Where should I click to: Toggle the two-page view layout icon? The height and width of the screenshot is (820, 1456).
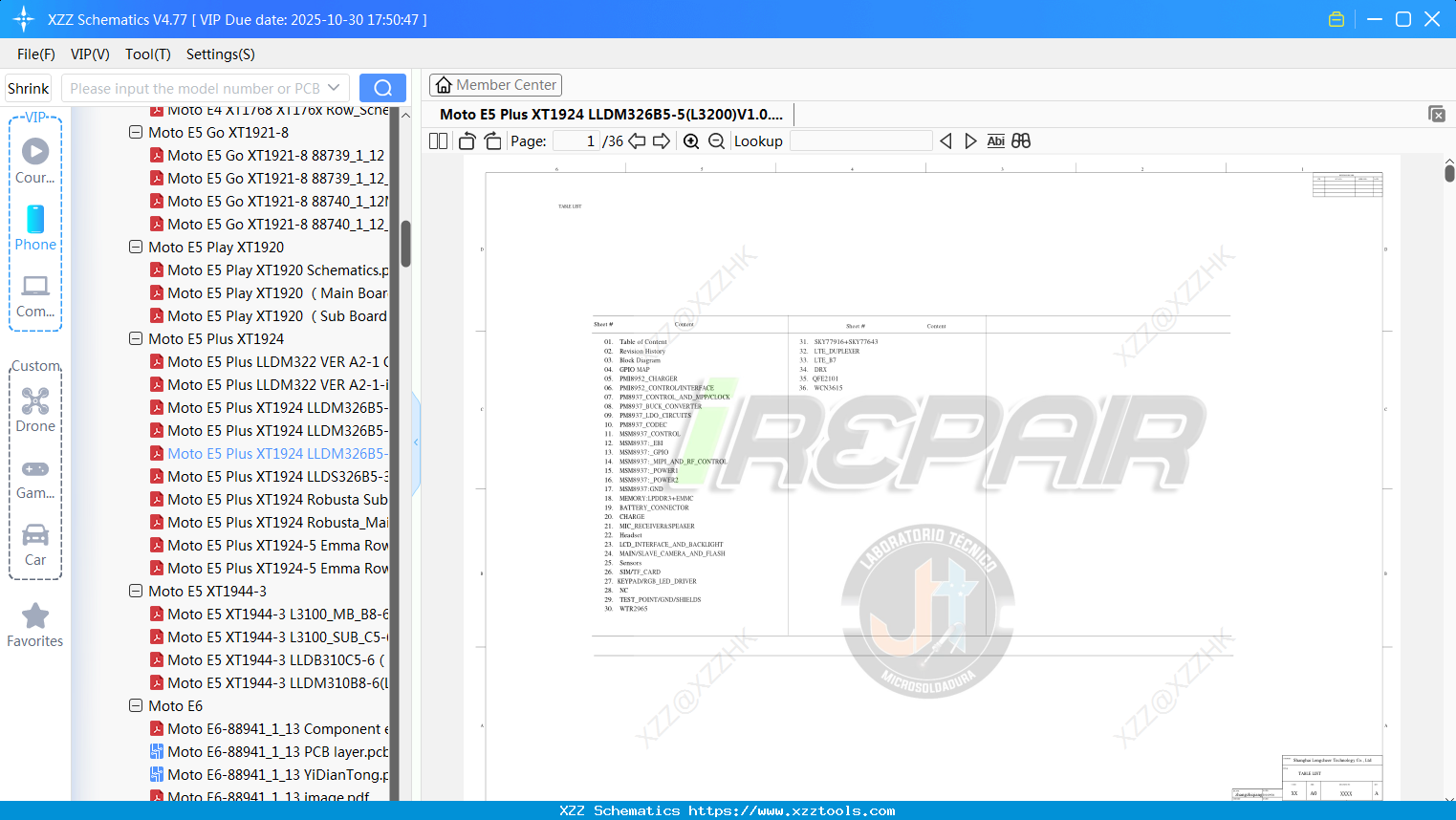click(x=438, y=141)
